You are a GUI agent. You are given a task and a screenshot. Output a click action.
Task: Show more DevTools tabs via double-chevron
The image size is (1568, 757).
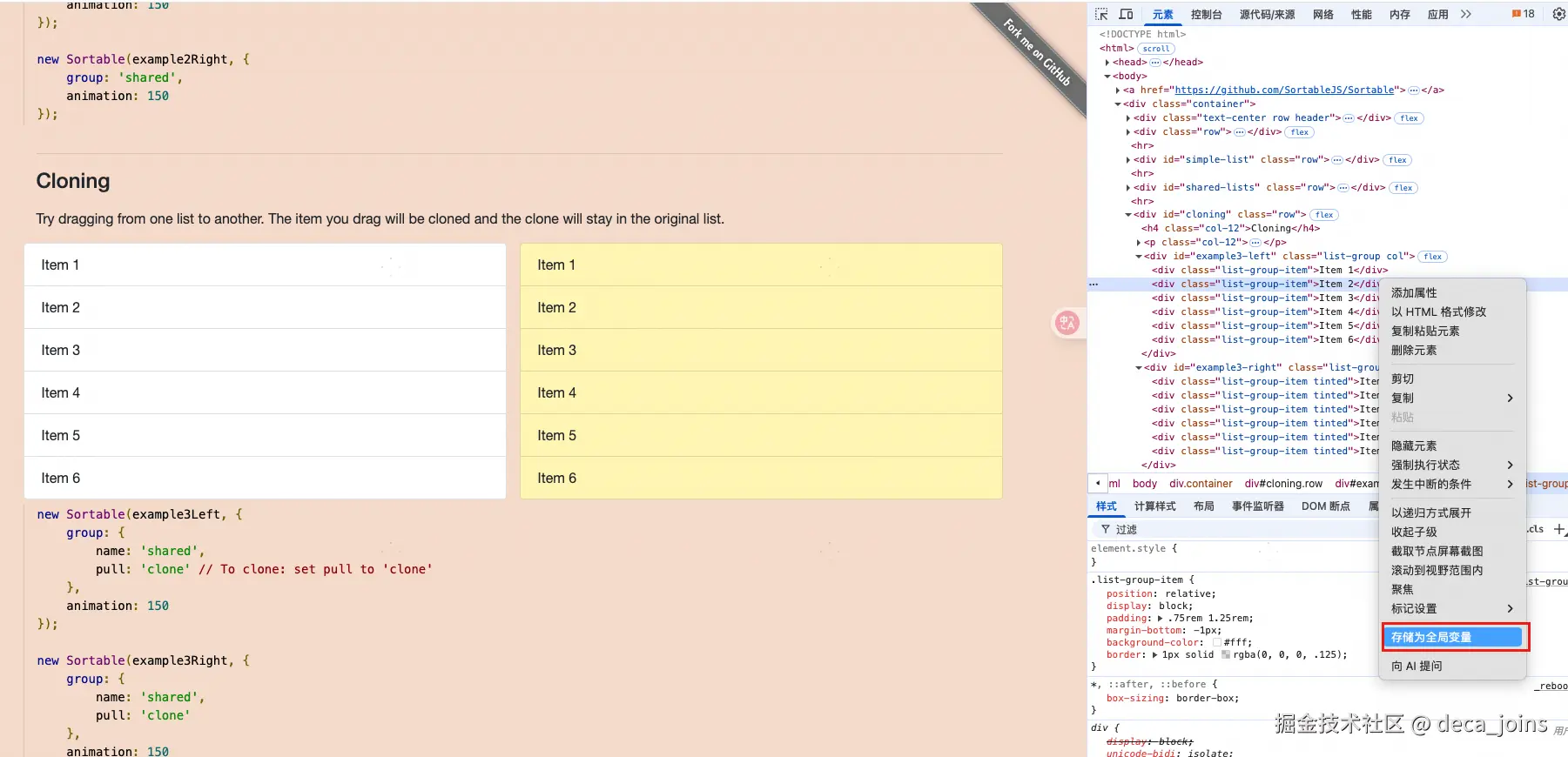pos(1466,14)
